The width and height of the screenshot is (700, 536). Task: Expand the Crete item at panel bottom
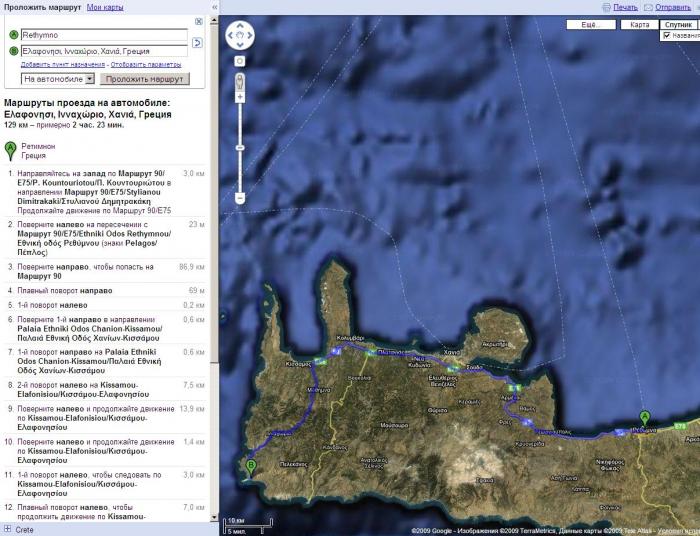7,529
